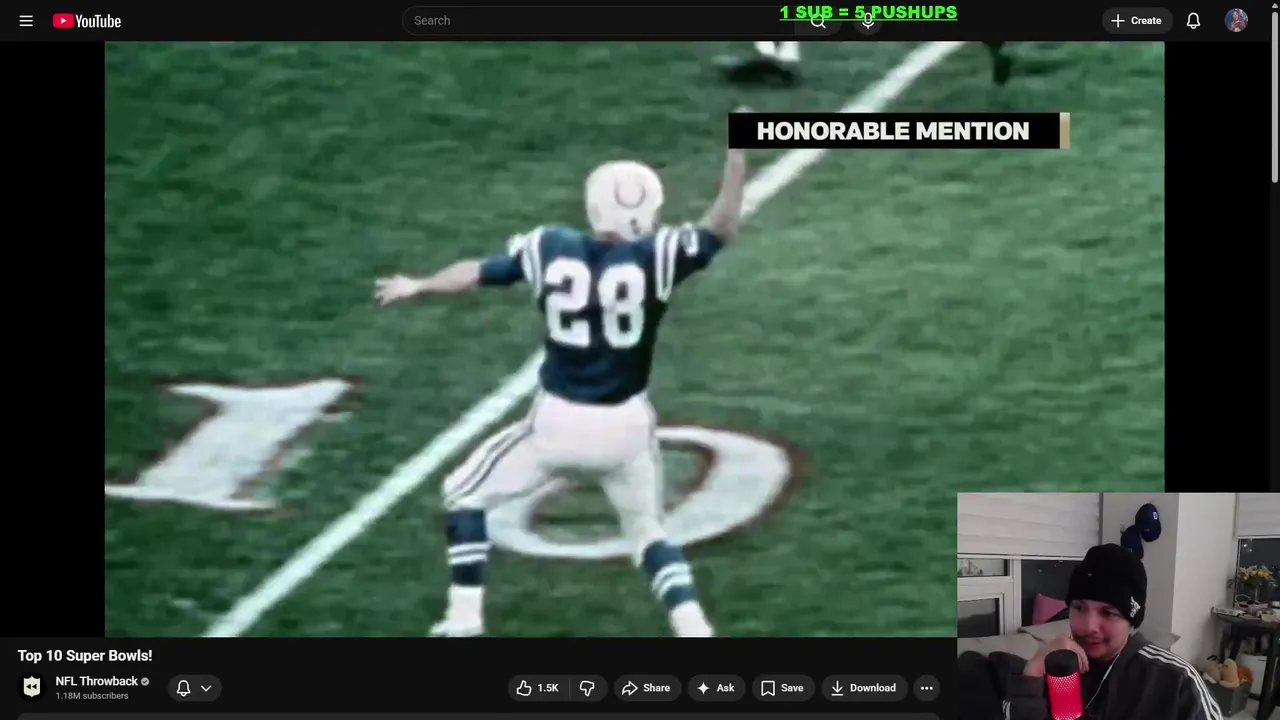Click the Search input field

598,20
